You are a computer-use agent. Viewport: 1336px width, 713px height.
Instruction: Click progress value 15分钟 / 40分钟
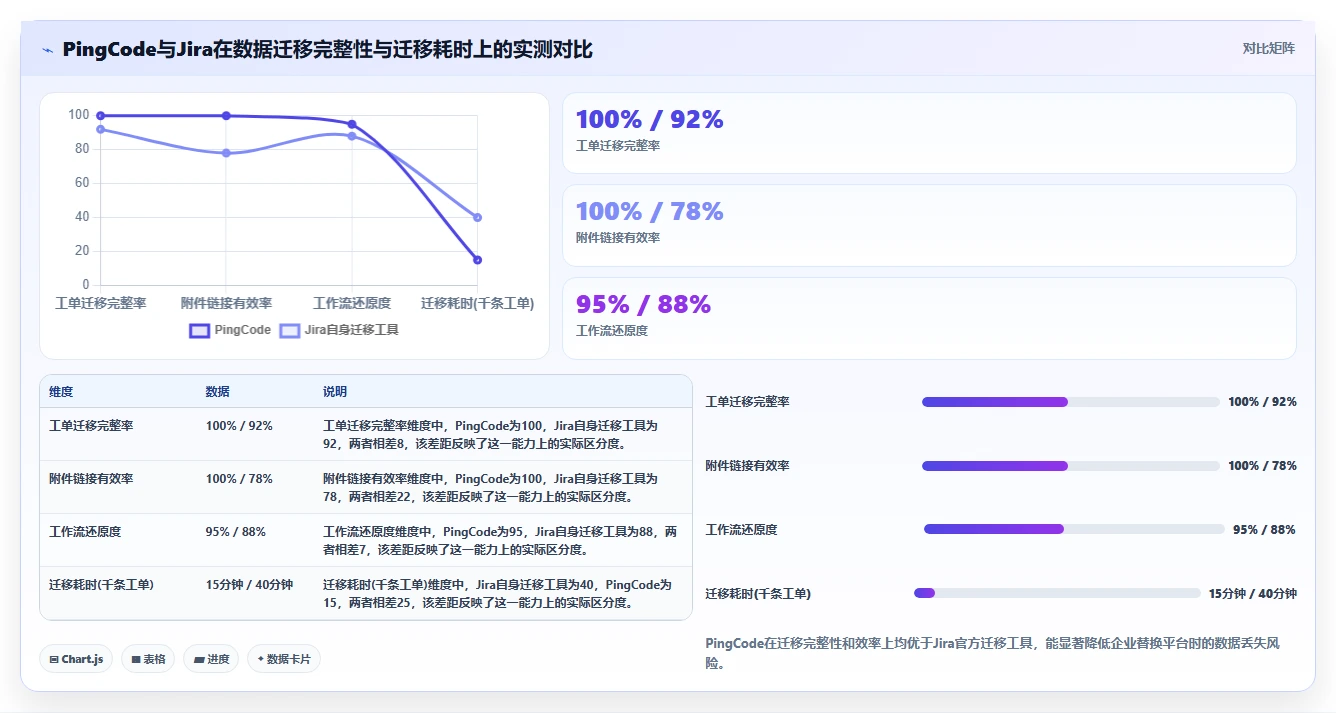(x=1252, y=594)
